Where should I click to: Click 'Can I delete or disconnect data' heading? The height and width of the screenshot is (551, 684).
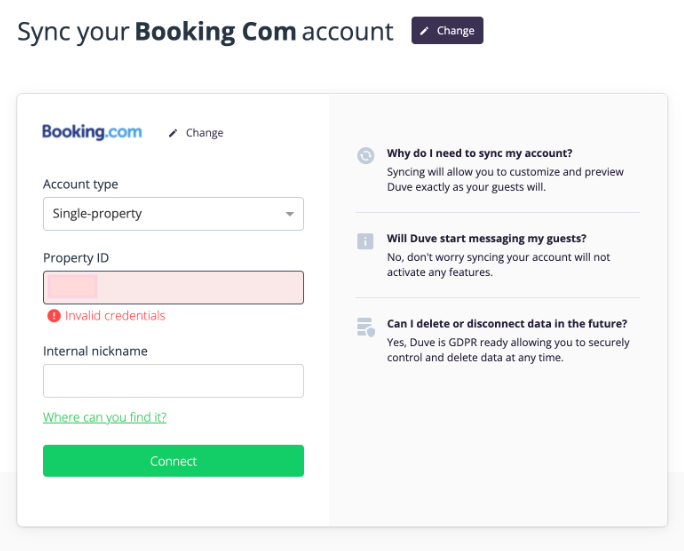click(507, 324)
